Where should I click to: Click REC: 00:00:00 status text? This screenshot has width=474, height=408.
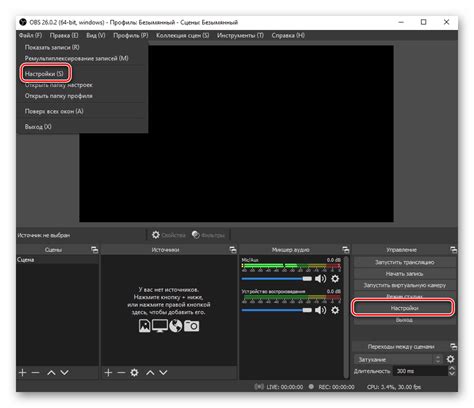point(336,387)
